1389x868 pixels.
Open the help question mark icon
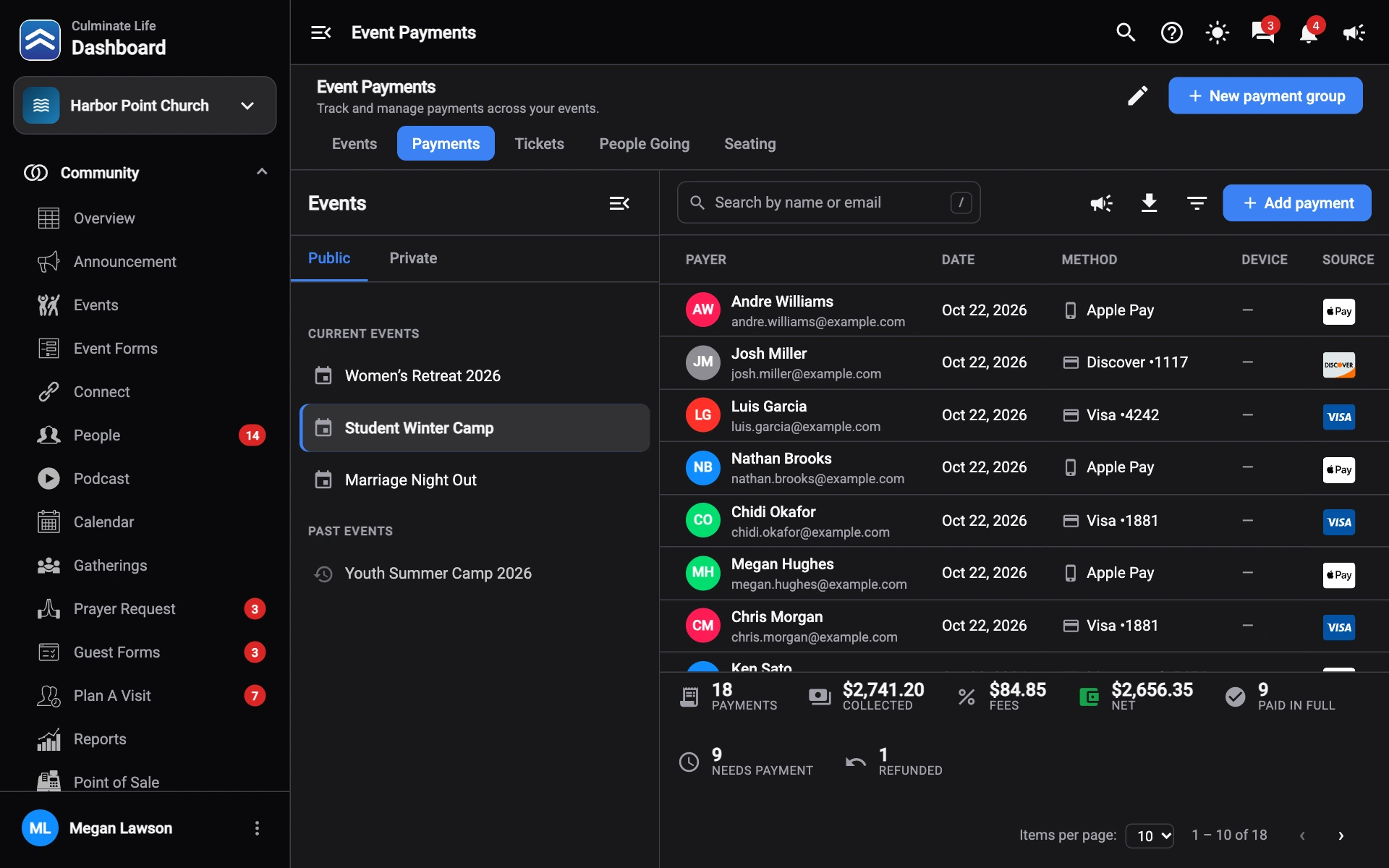pyautogui.click(x=1171, y=33)
